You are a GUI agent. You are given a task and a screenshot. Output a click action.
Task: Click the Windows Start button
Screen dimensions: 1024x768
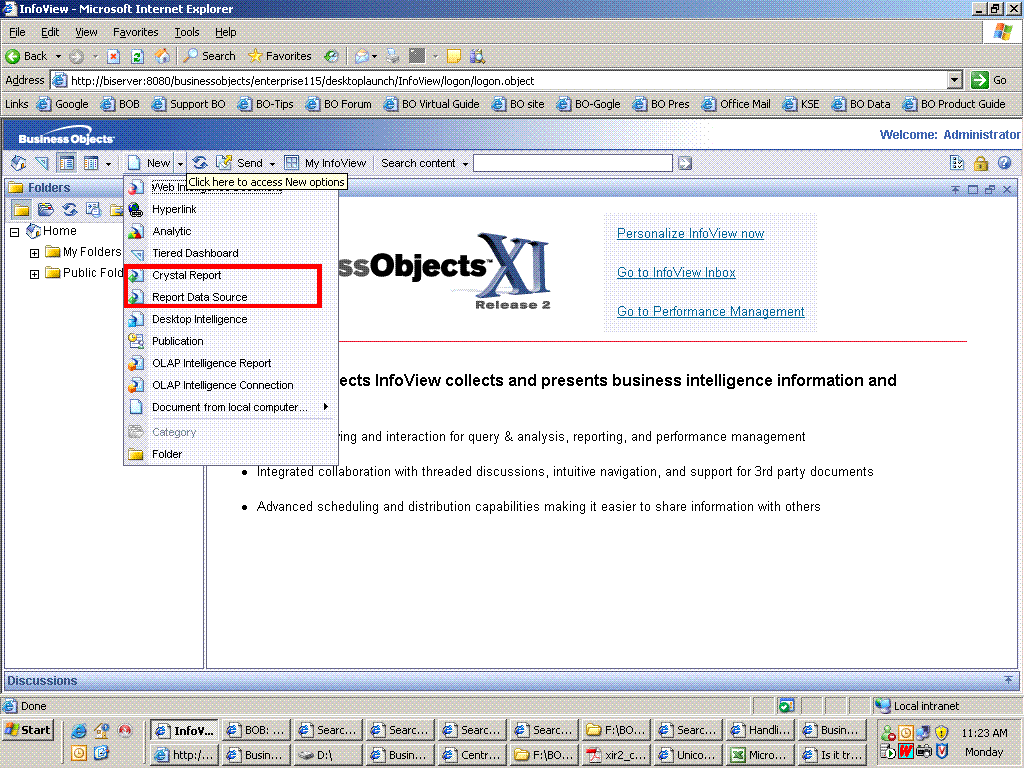coord(28,730)
